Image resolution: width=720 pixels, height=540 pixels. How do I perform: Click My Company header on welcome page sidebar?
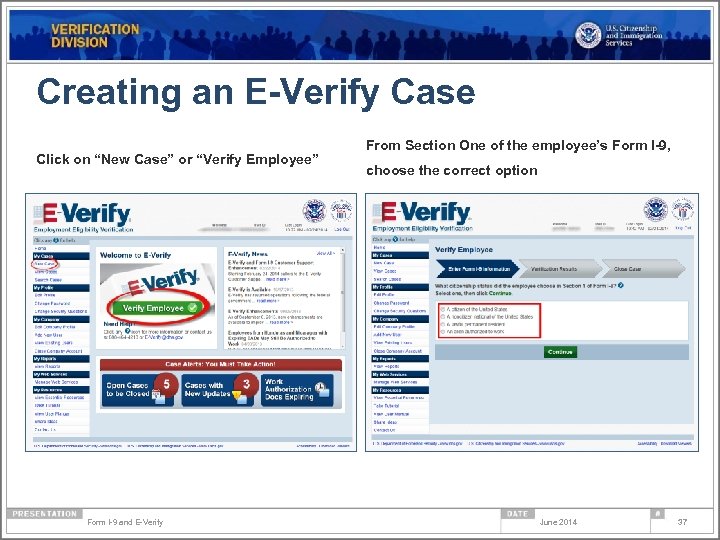(x=61, y=319)
